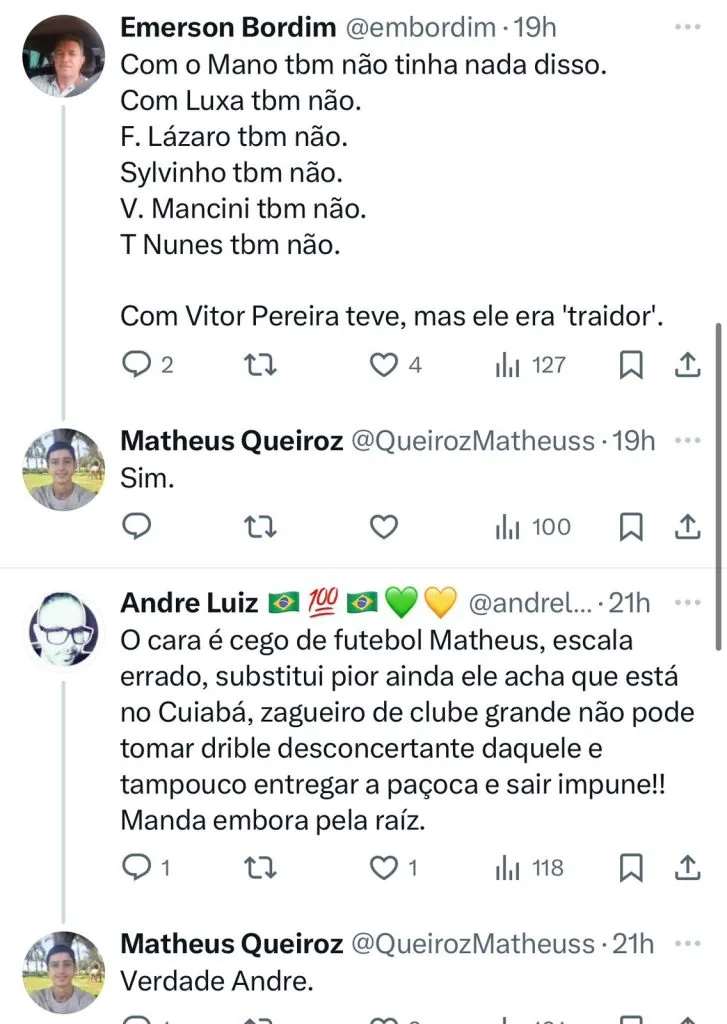Like Emerson Bordim's tweet
This screenshot has width=727, height=1024.
(x=384, y=367)
